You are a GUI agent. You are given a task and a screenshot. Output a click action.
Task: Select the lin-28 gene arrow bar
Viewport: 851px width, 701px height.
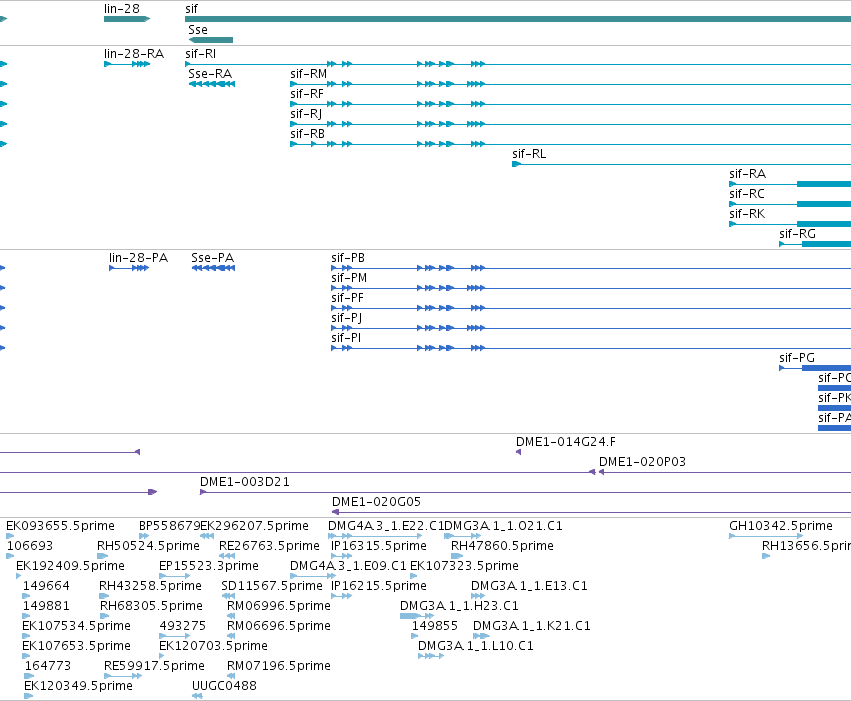pyautogui.click(x=127, y=19)
